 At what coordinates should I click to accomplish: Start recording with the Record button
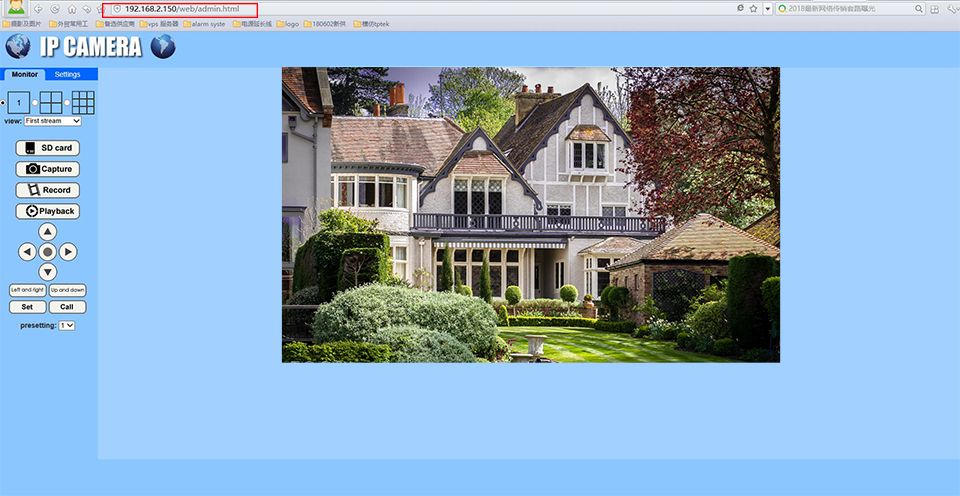48,190
